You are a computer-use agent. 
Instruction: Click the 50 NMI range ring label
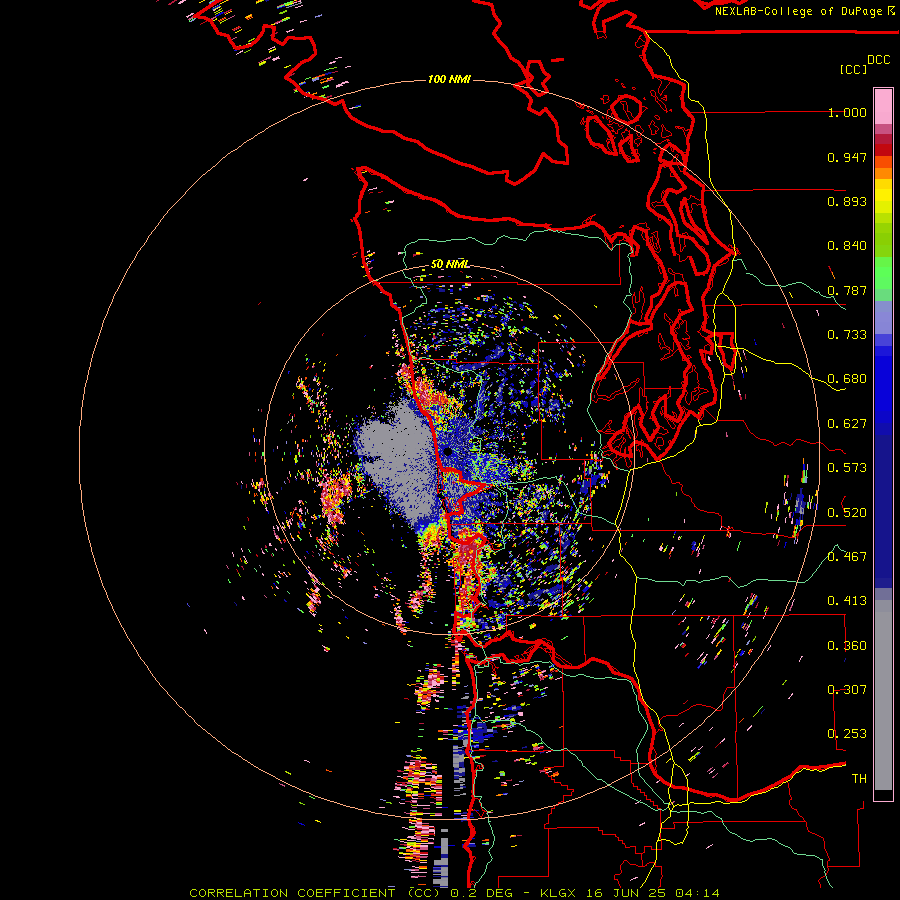point(450,264)
